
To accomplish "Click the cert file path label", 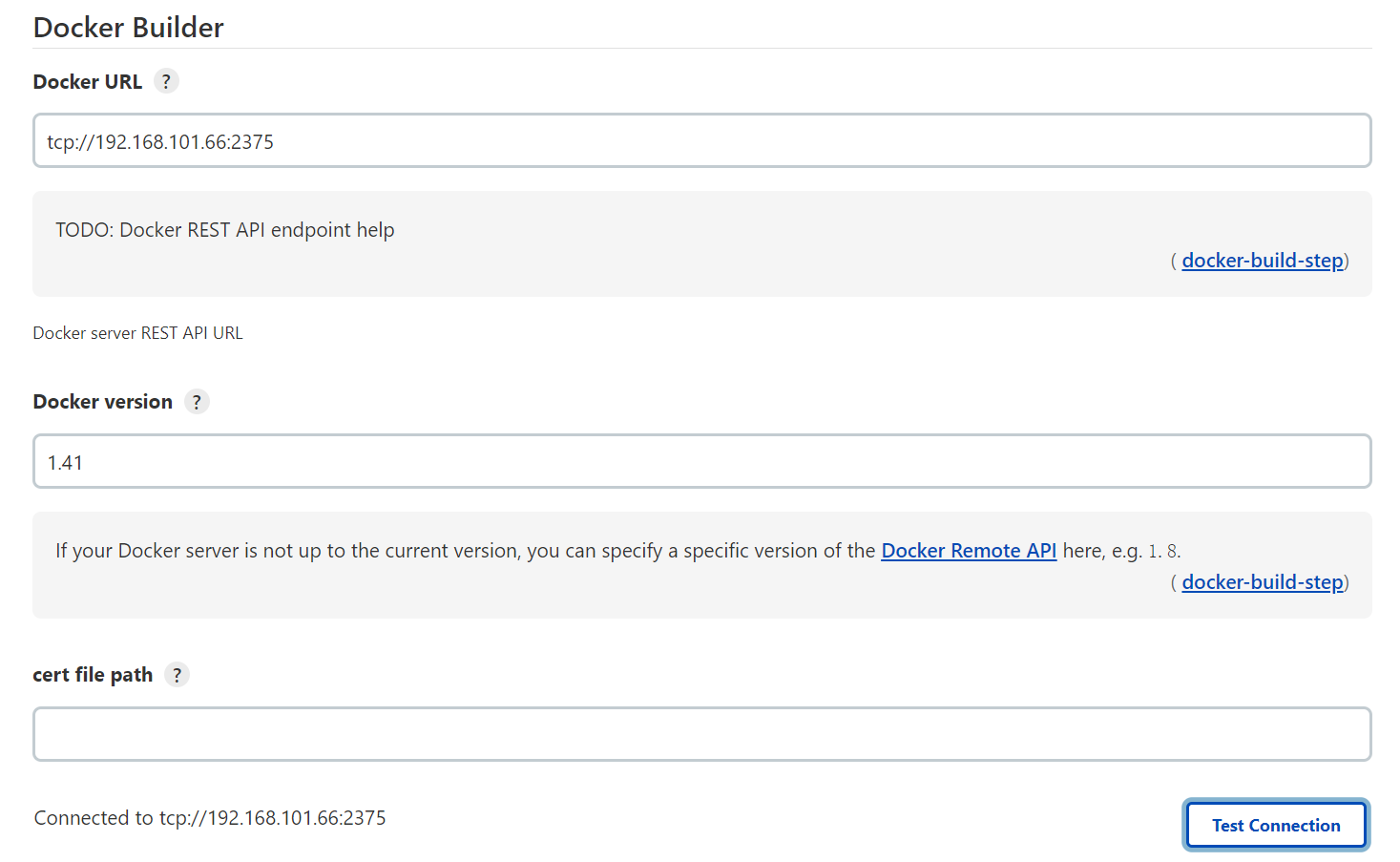I will click(93, 675).
